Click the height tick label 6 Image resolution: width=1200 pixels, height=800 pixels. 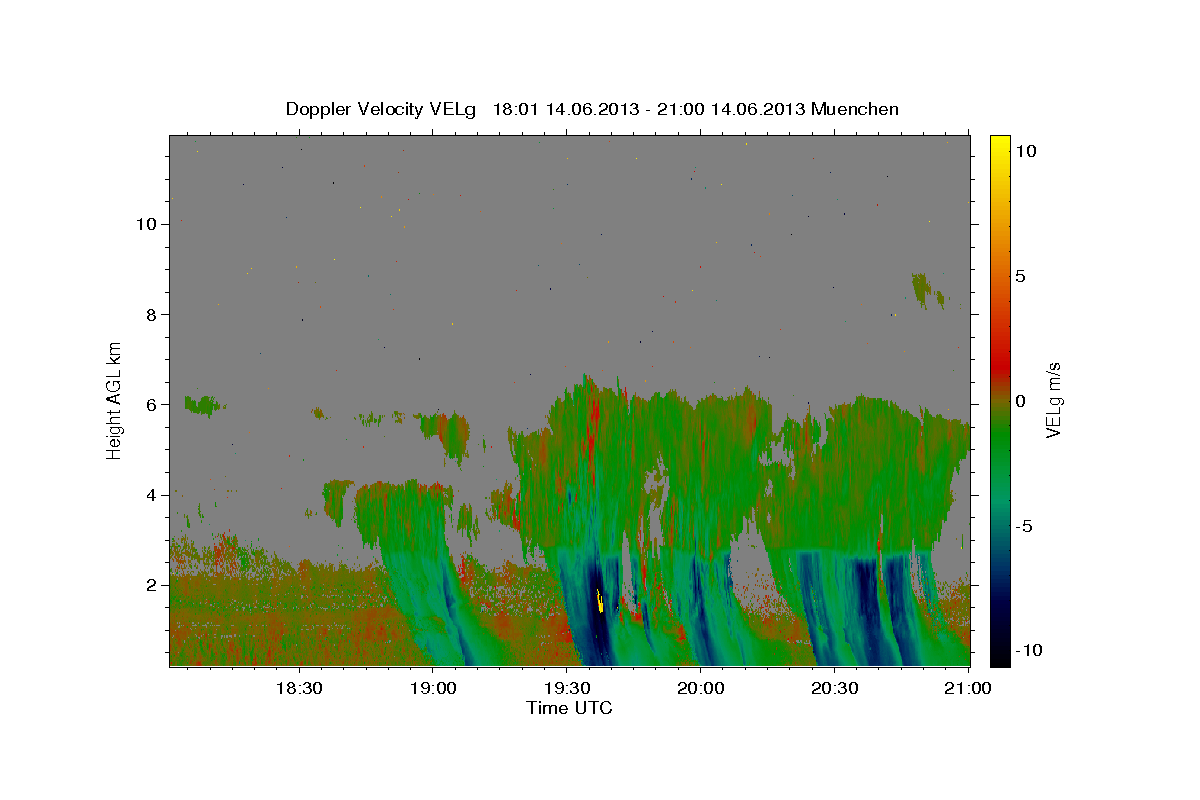(153, 405)
